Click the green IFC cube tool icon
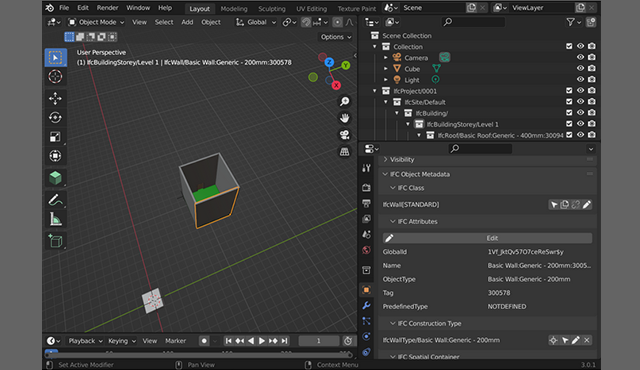 56,178
